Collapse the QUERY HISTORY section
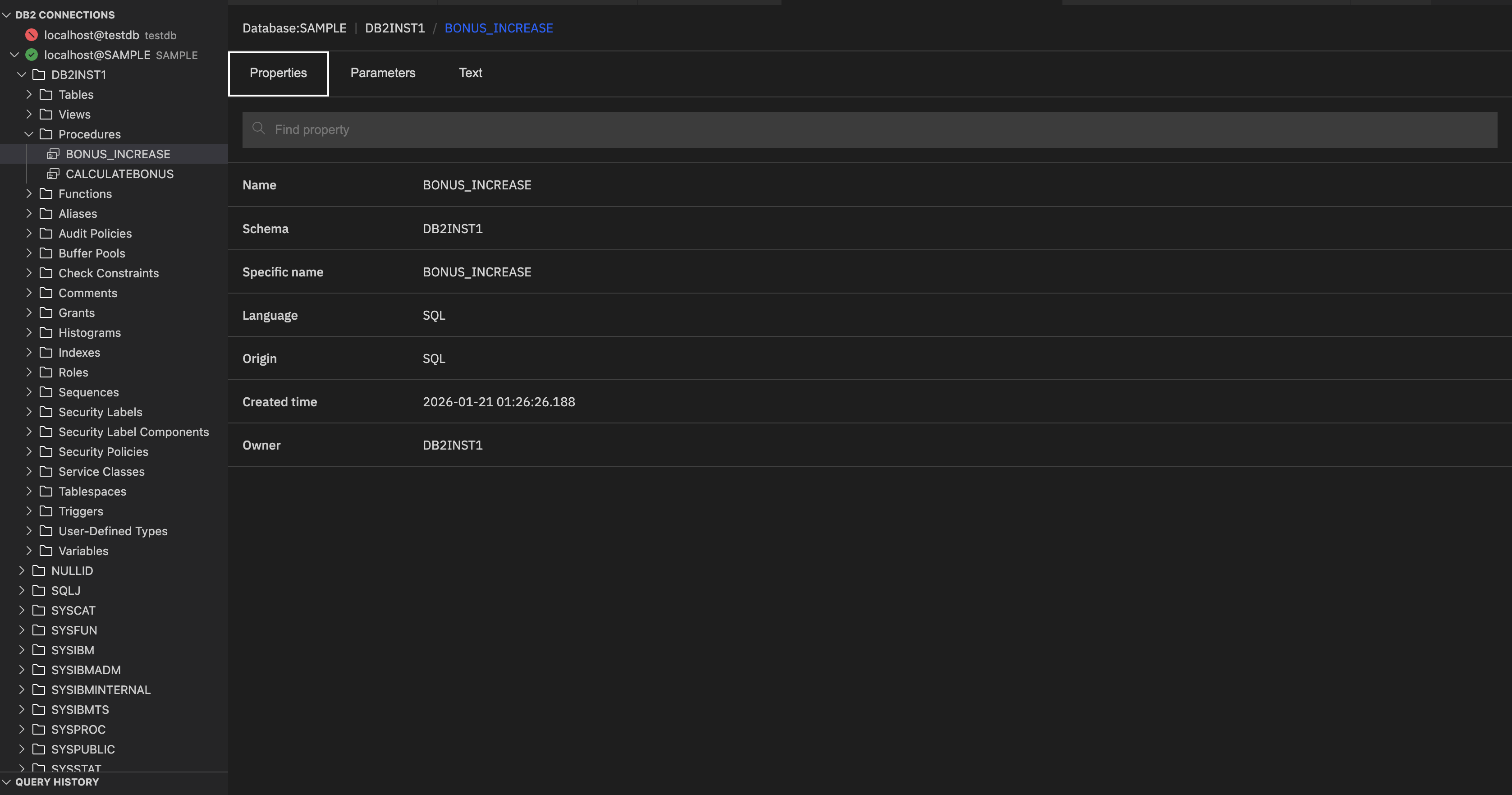 point(6,782)
